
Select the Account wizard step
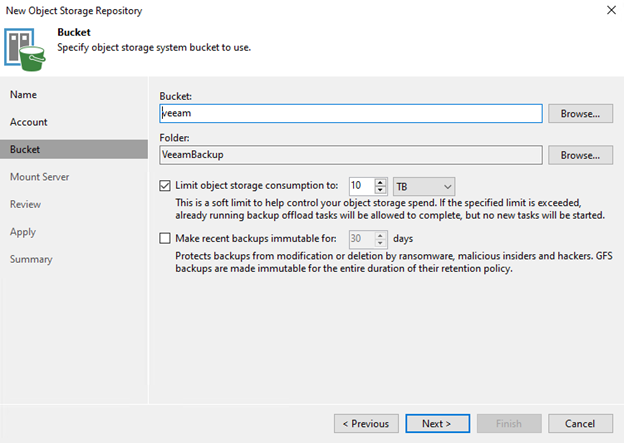[29, 122]
